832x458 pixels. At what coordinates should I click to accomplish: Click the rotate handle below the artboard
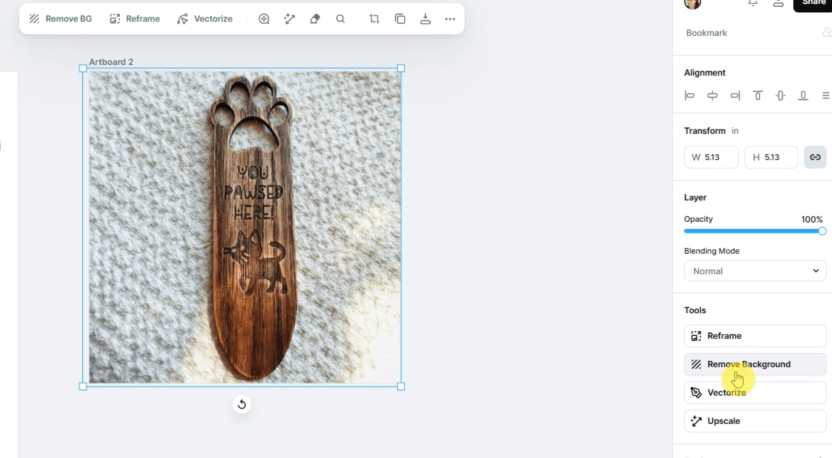(241, 404)
